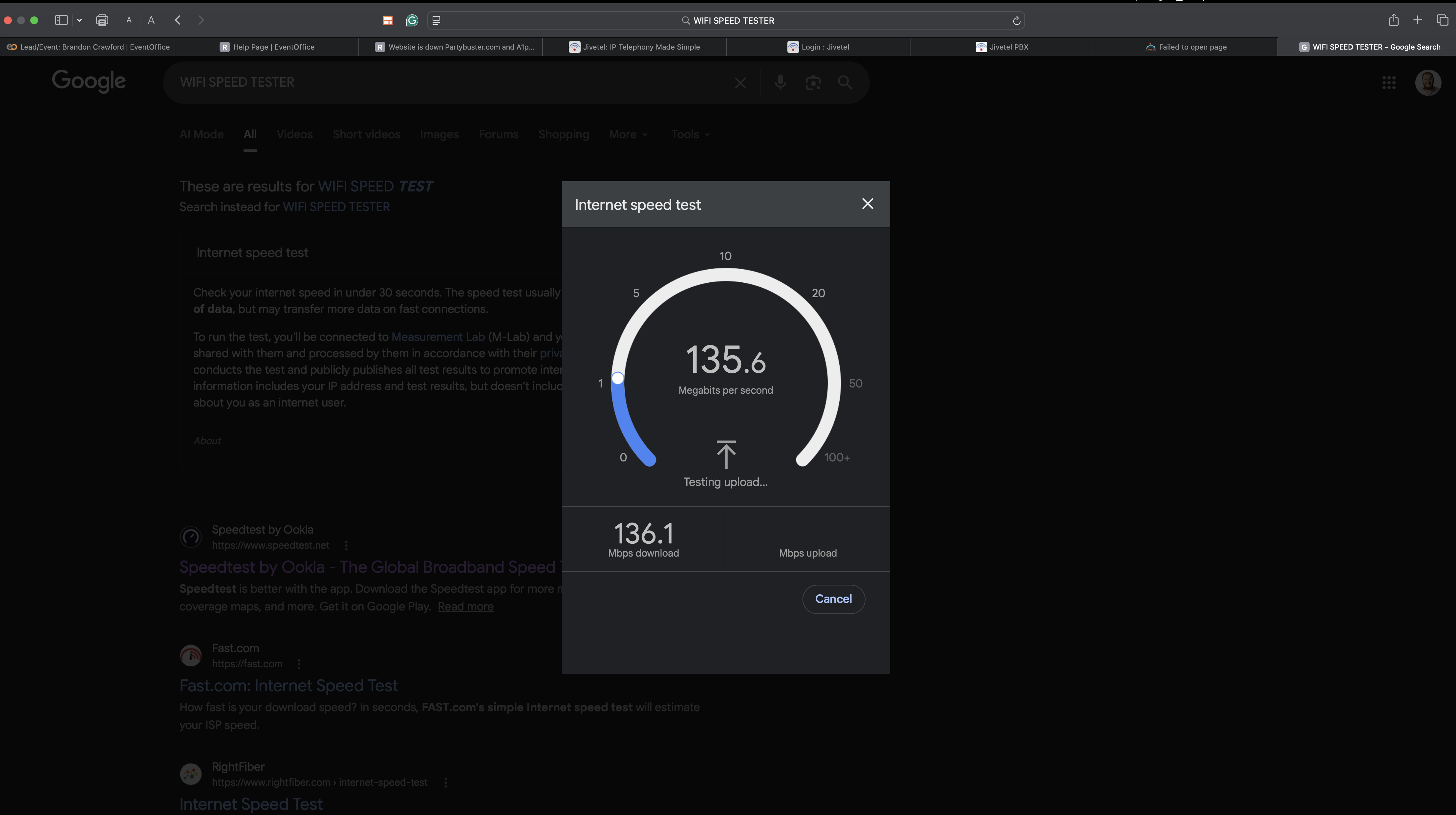Image resolution: width=1456 pixels, height=815 pixels.
Task: Open the Google apps grid icon
Action: (1389, 82)
